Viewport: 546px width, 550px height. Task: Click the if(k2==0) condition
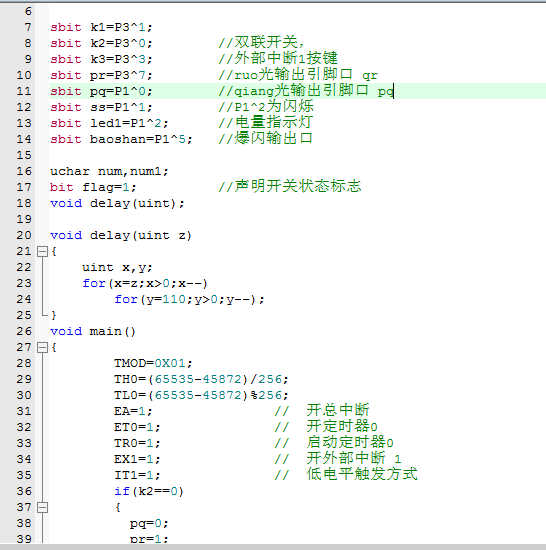149,491
